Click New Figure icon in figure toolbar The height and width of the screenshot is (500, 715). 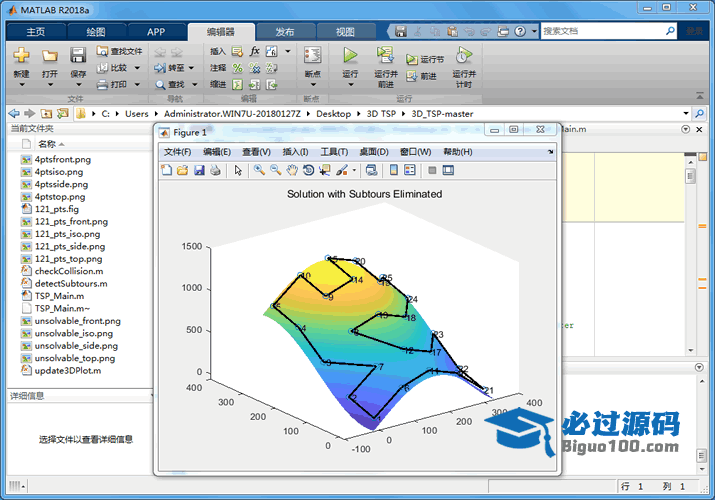166,170
